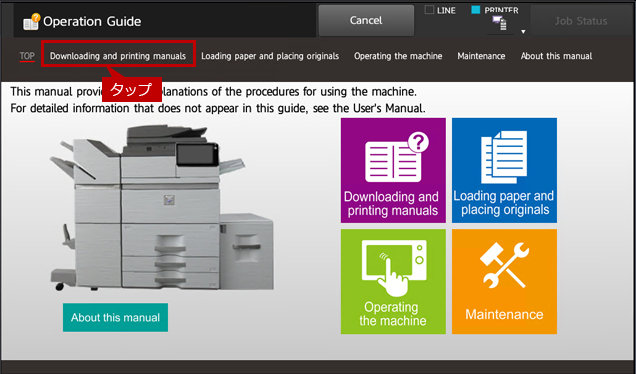Expand the status dropdown arrow near PRINTER

[x=523, y=32]
